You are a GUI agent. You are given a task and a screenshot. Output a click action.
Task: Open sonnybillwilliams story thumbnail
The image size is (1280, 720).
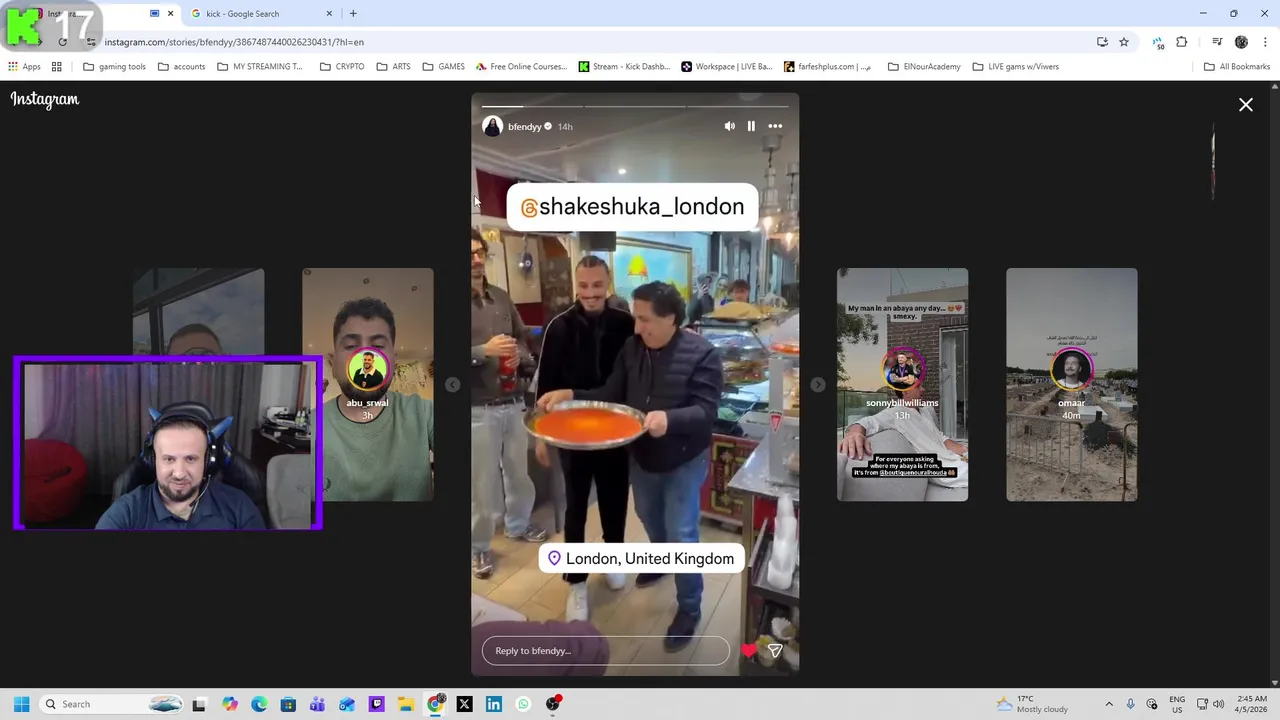click(x=902, y=385)
